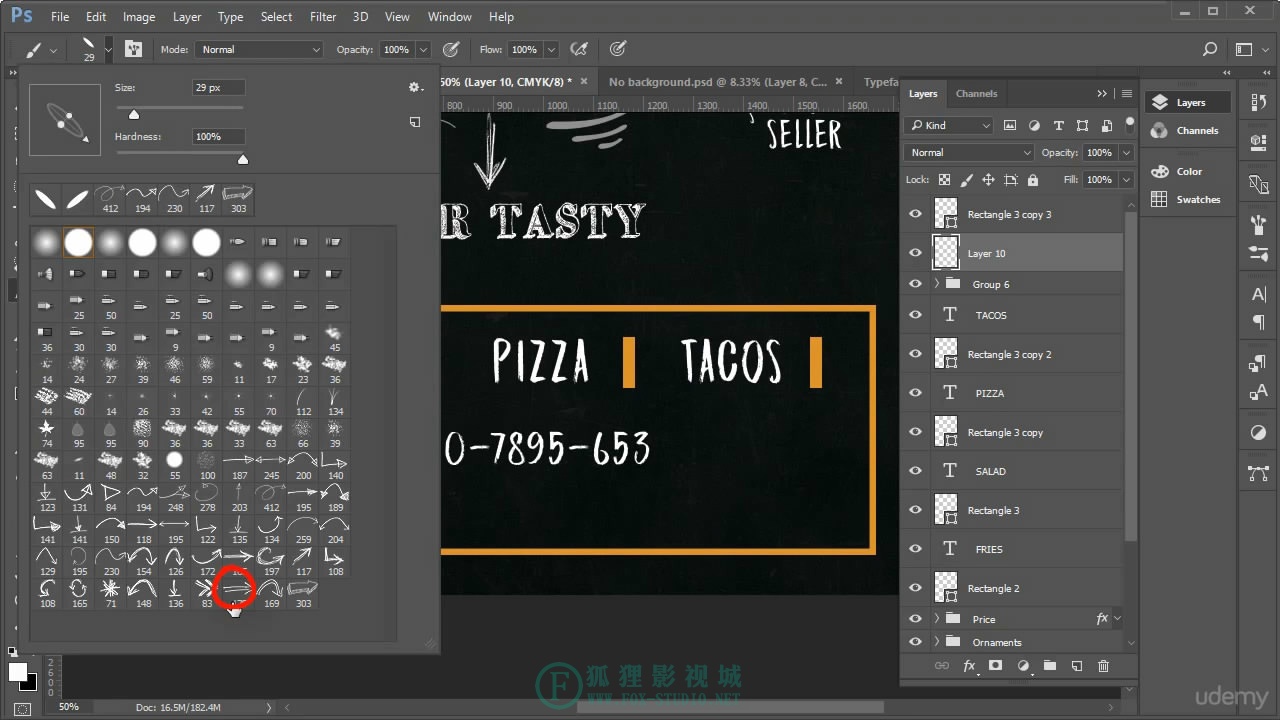Click Lock position icon
This screenshot has height=720, width=1280.
[988, 180]
